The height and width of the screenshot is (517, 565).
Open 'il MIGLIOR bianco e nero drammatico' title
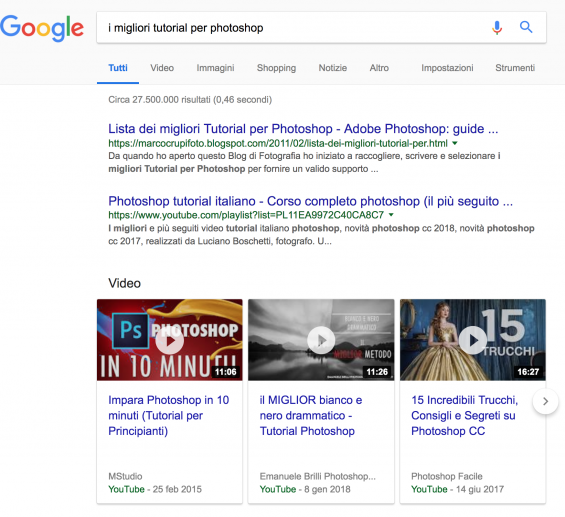[311, 415]
